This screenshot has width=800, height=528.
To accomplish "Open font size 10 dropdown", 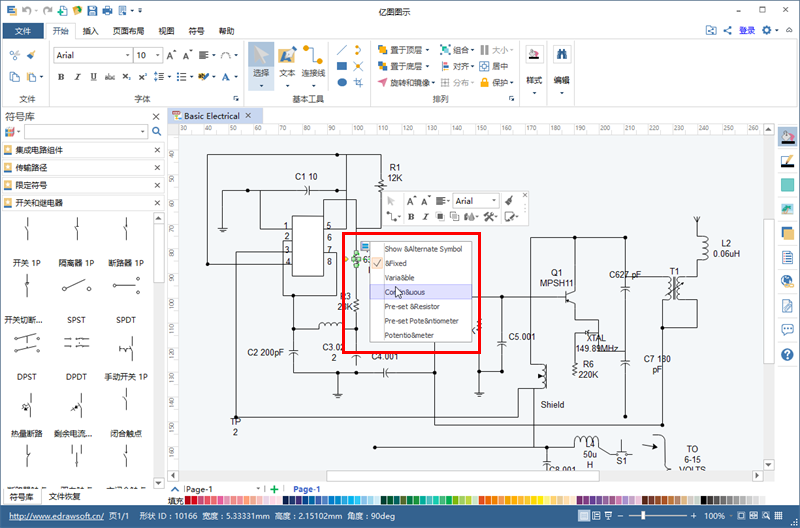I will (x=158, y=55).
